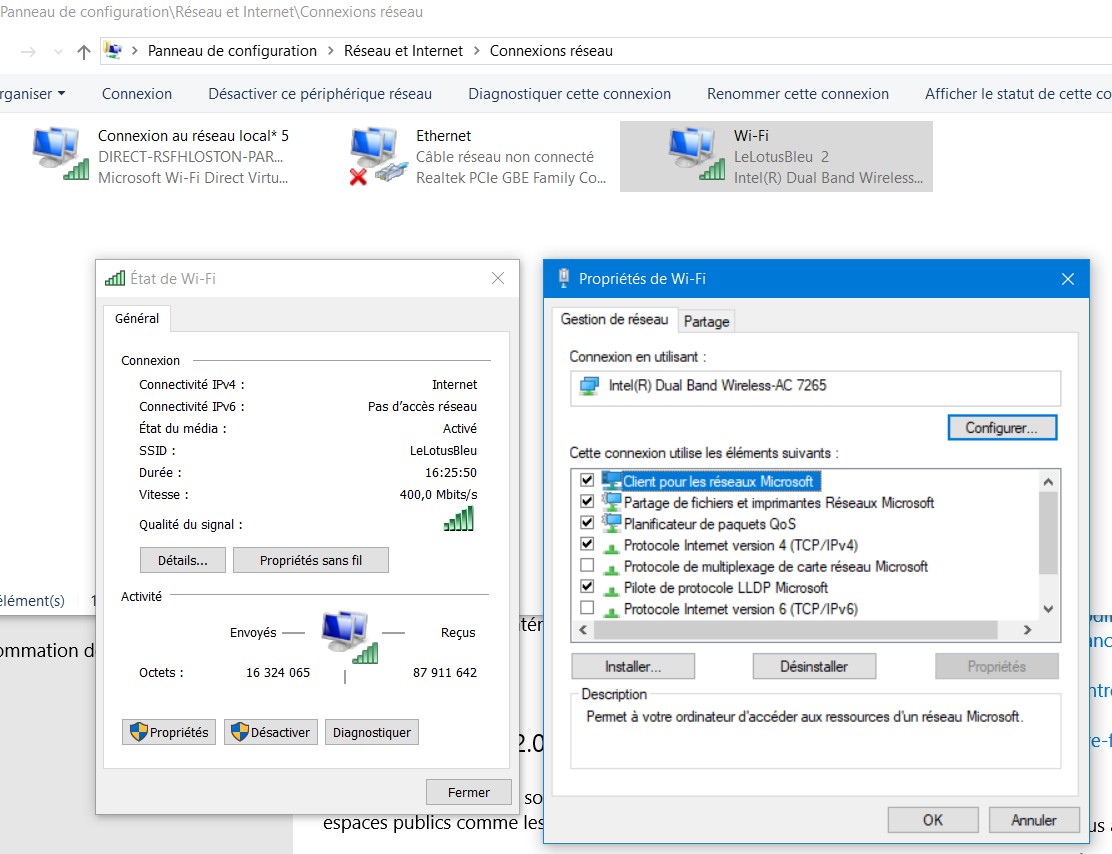Click the back arrow in address bar
The width and height of the screenshot is (1112, 854).
click(x=29, y=51)
